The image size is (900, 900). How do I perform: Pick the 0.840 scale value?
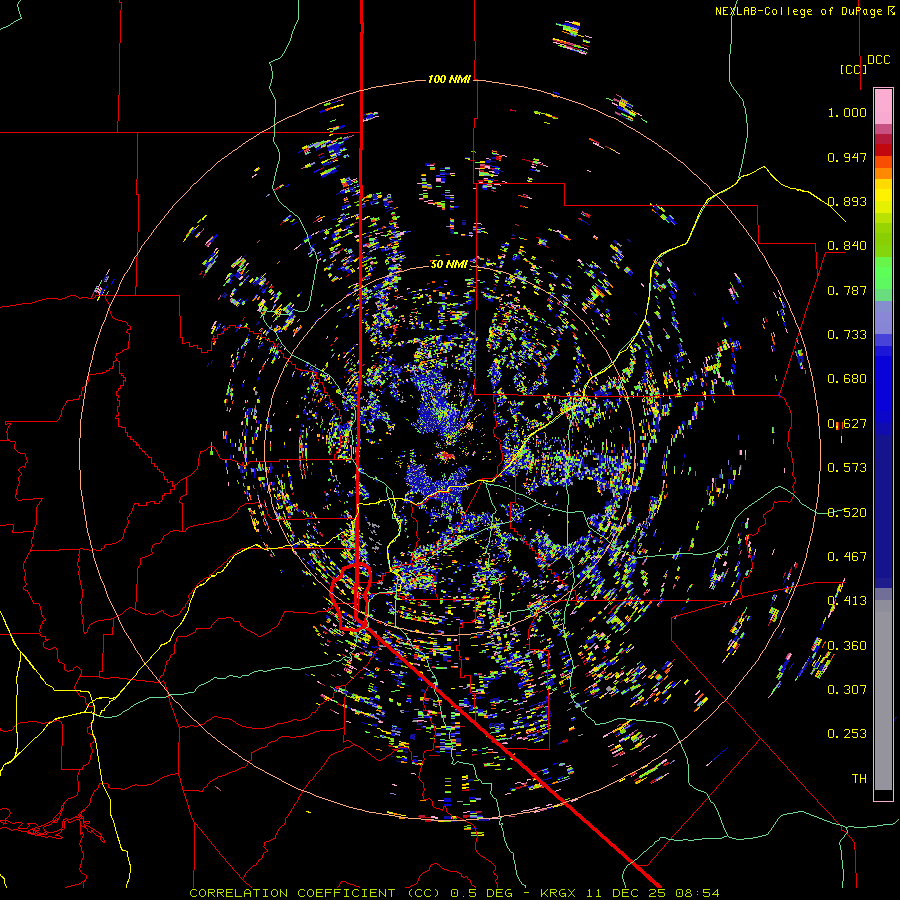pyautogui.click(x=847, y=246)
